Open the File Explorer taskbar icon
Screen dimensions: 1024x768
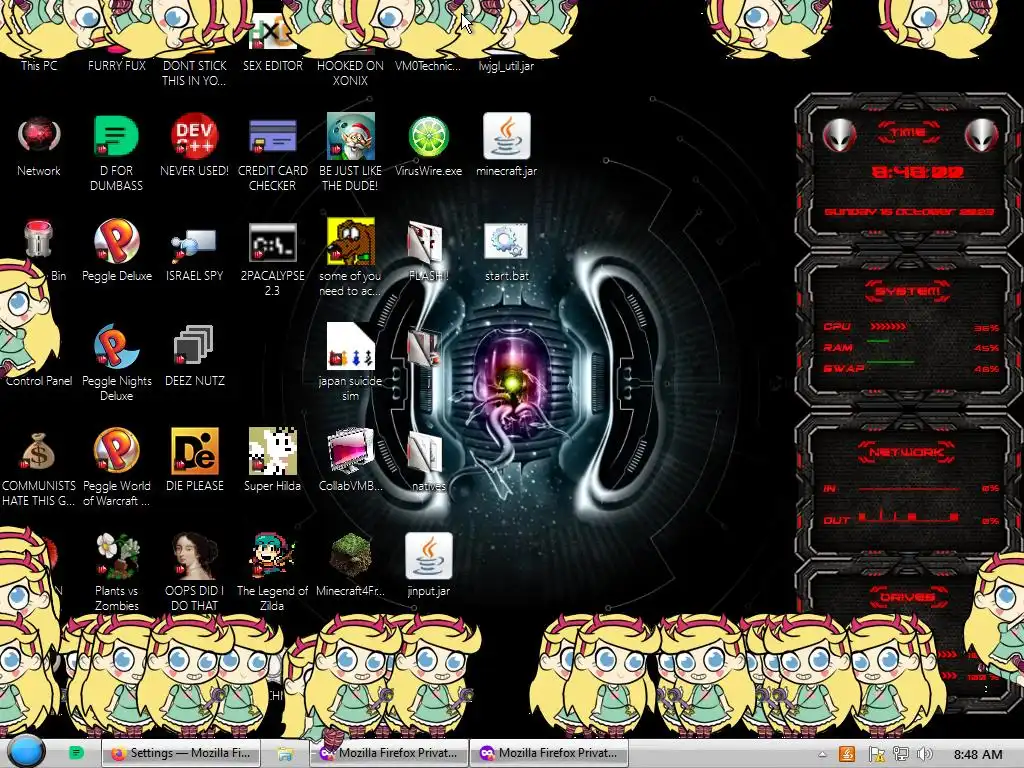285,754
